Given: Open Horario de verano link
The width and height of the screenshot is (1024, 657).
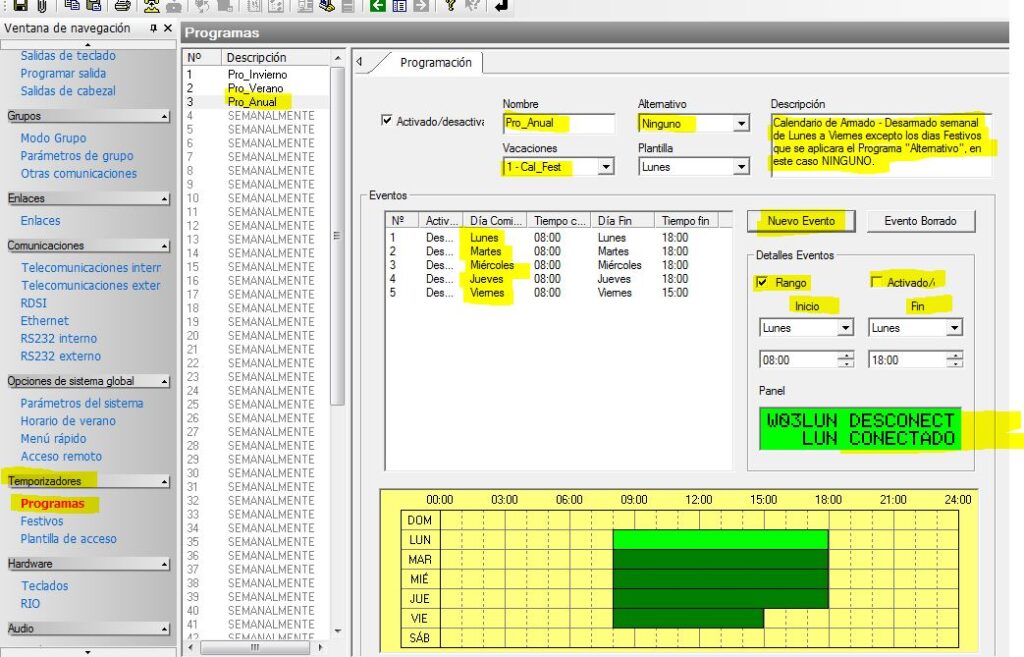Looking at the screenshot, I should coord(68,421).
